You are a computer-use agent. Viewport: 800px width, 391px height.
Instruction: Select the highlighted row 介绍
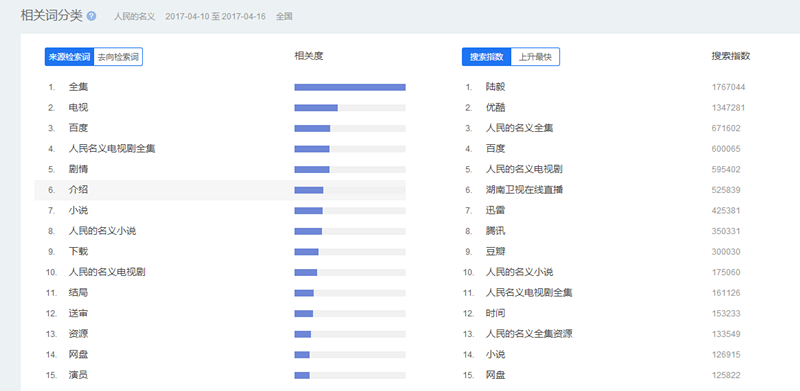[220, 190]
